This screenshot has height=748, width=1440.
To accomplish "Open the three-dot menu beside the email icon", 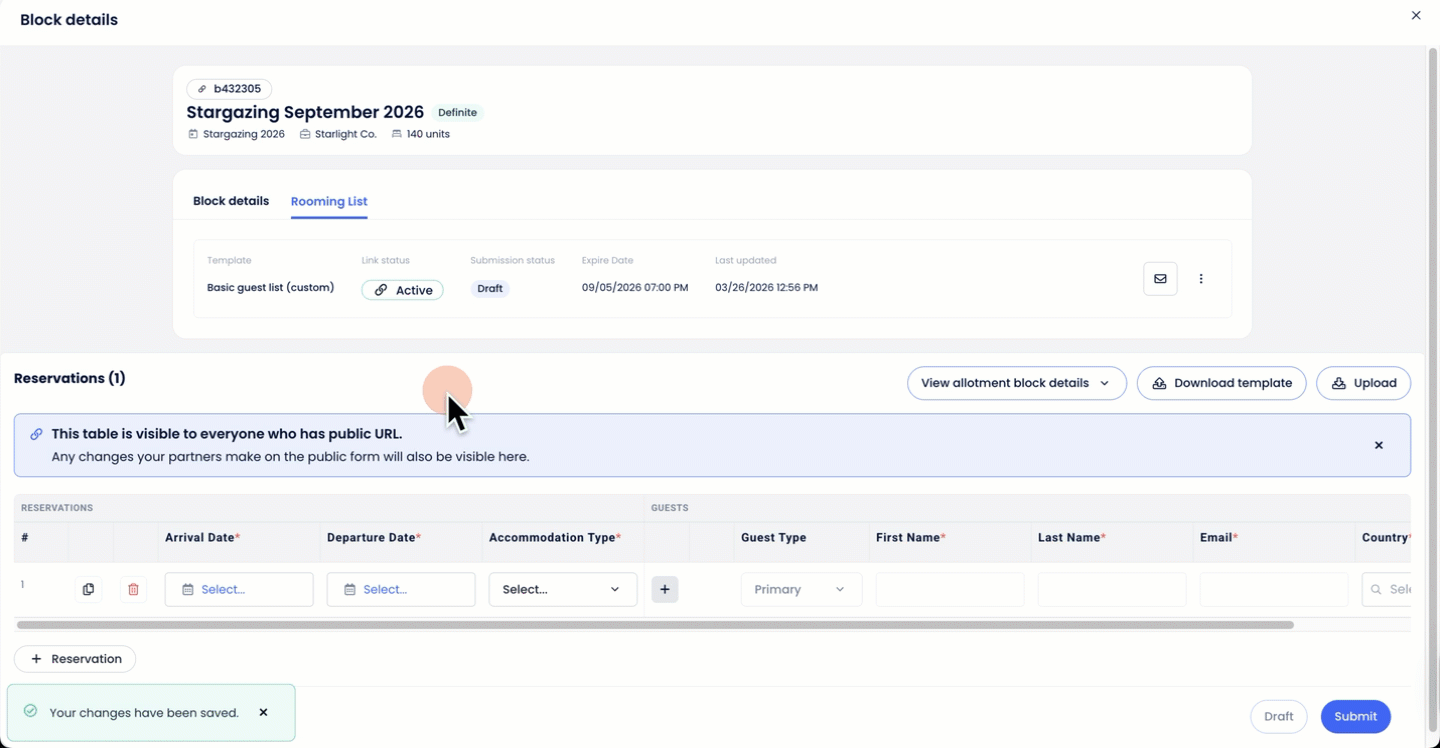I will [x=1200, y=279].
